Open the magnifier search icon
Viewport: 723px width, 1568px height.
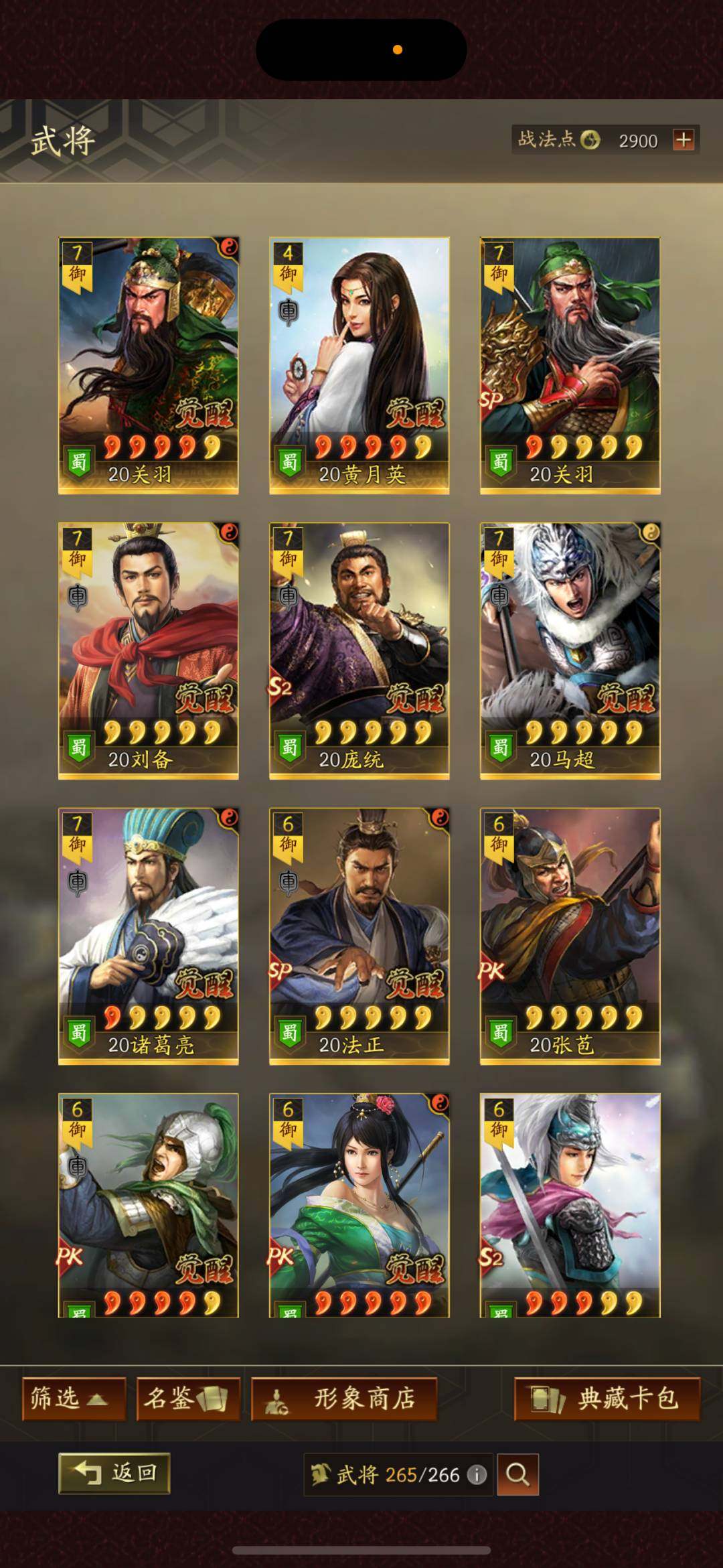coord(517,1474)
